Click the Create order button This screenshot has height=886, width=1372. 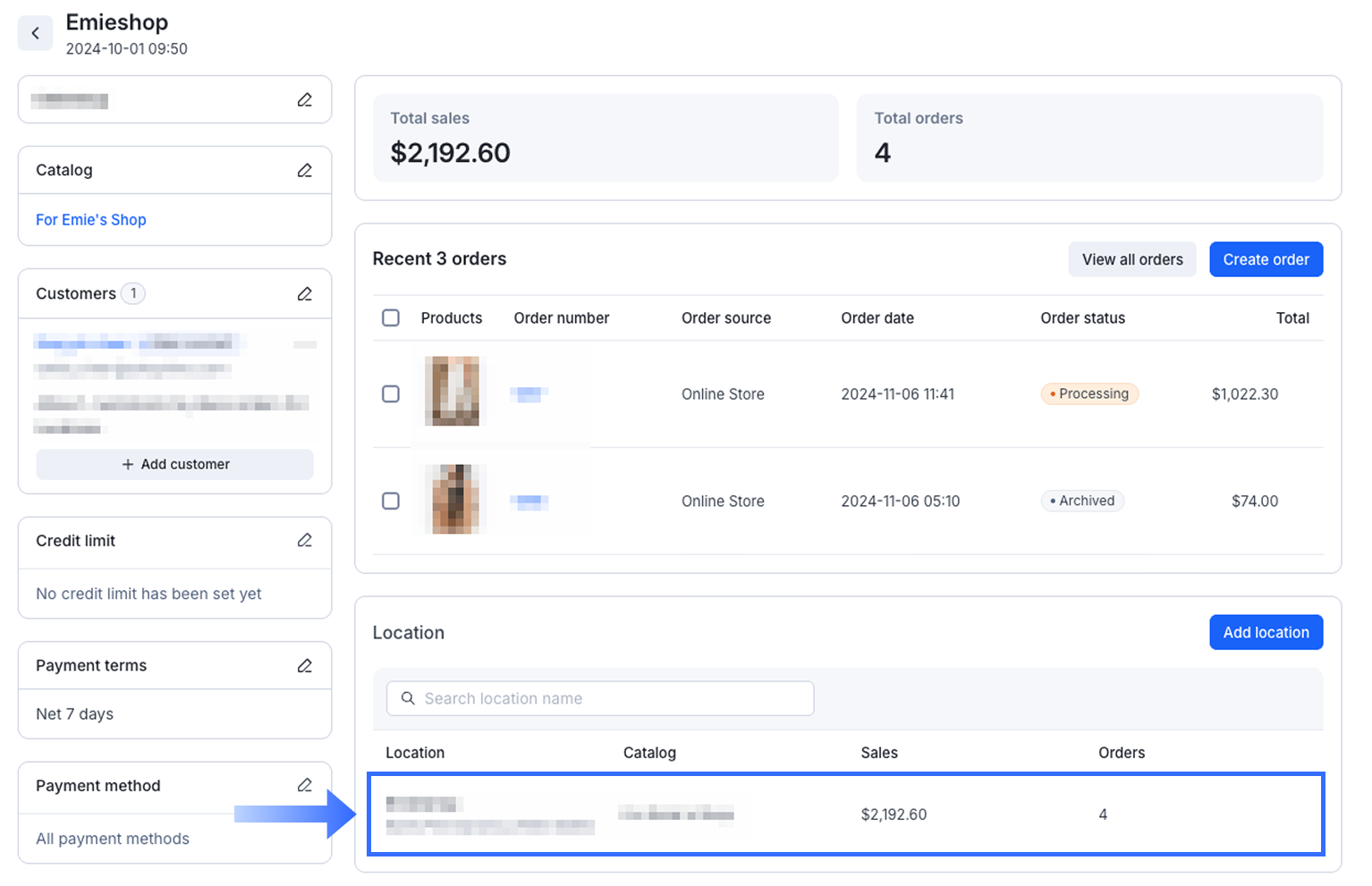point(1266,259)
